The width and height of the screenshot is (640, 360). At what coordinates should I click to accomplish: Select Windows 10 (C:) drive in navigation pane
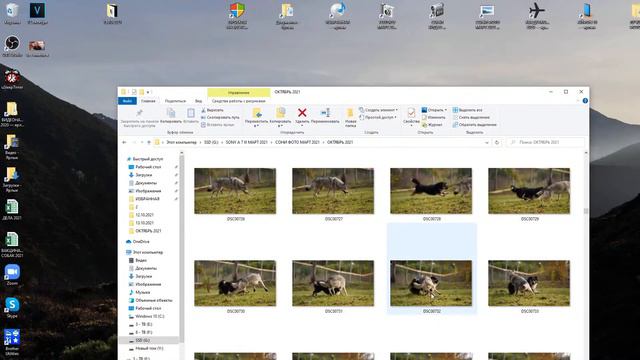coord(149,317)
